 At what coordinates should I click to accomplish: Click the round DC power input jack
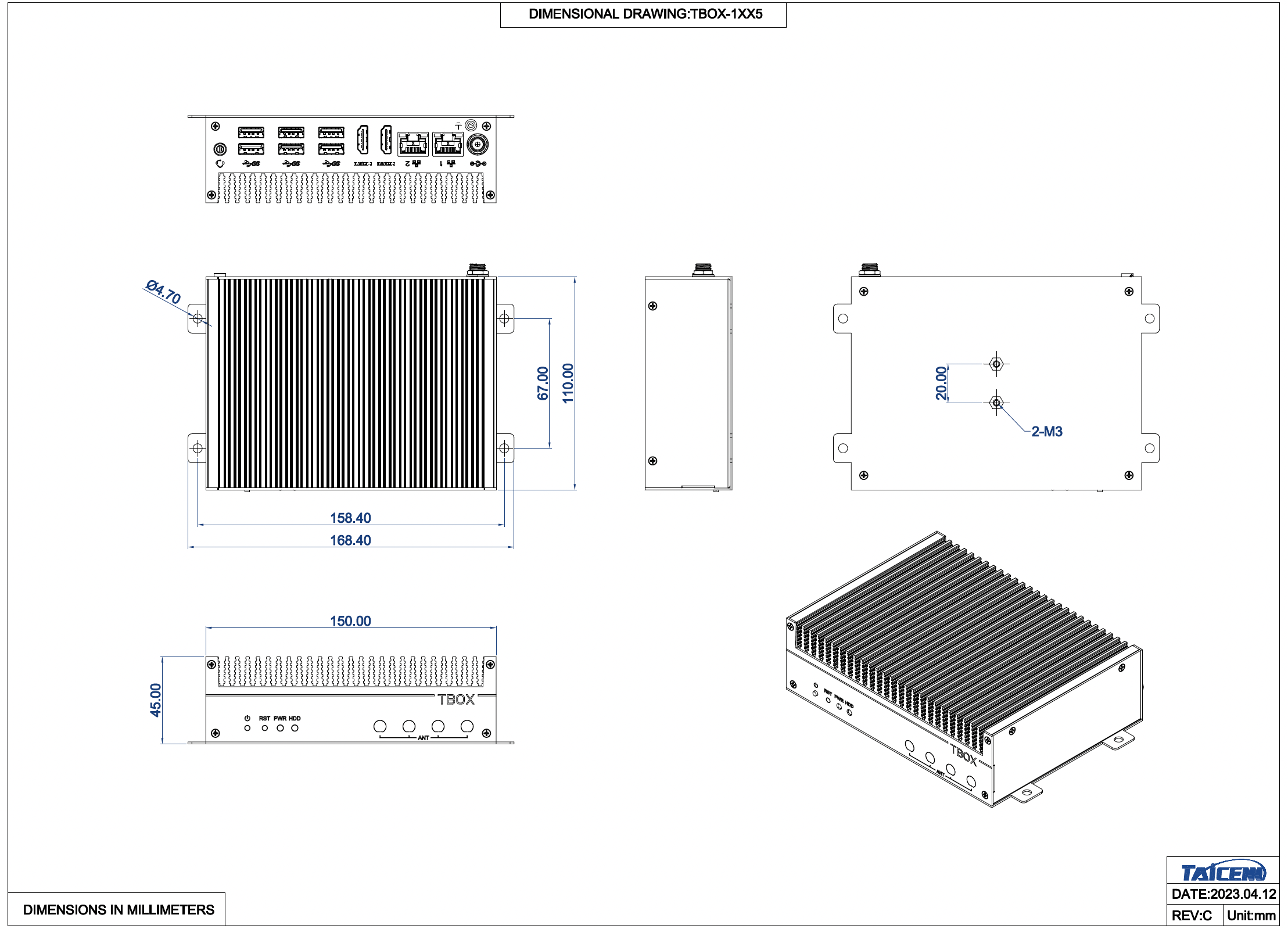[x=478, y=144]
